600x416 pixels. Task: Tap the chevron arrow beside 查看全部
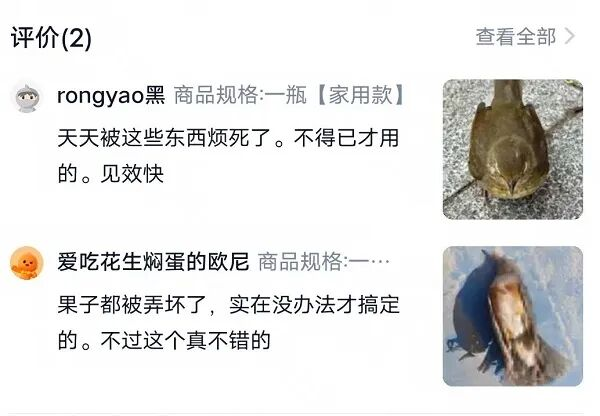click(x=569, y=36)
